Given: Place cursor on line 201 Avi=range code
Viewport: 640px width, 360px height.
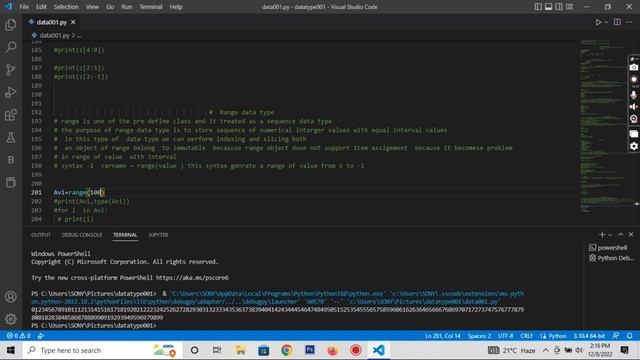Looking at the screenshot, I should 79,192.
